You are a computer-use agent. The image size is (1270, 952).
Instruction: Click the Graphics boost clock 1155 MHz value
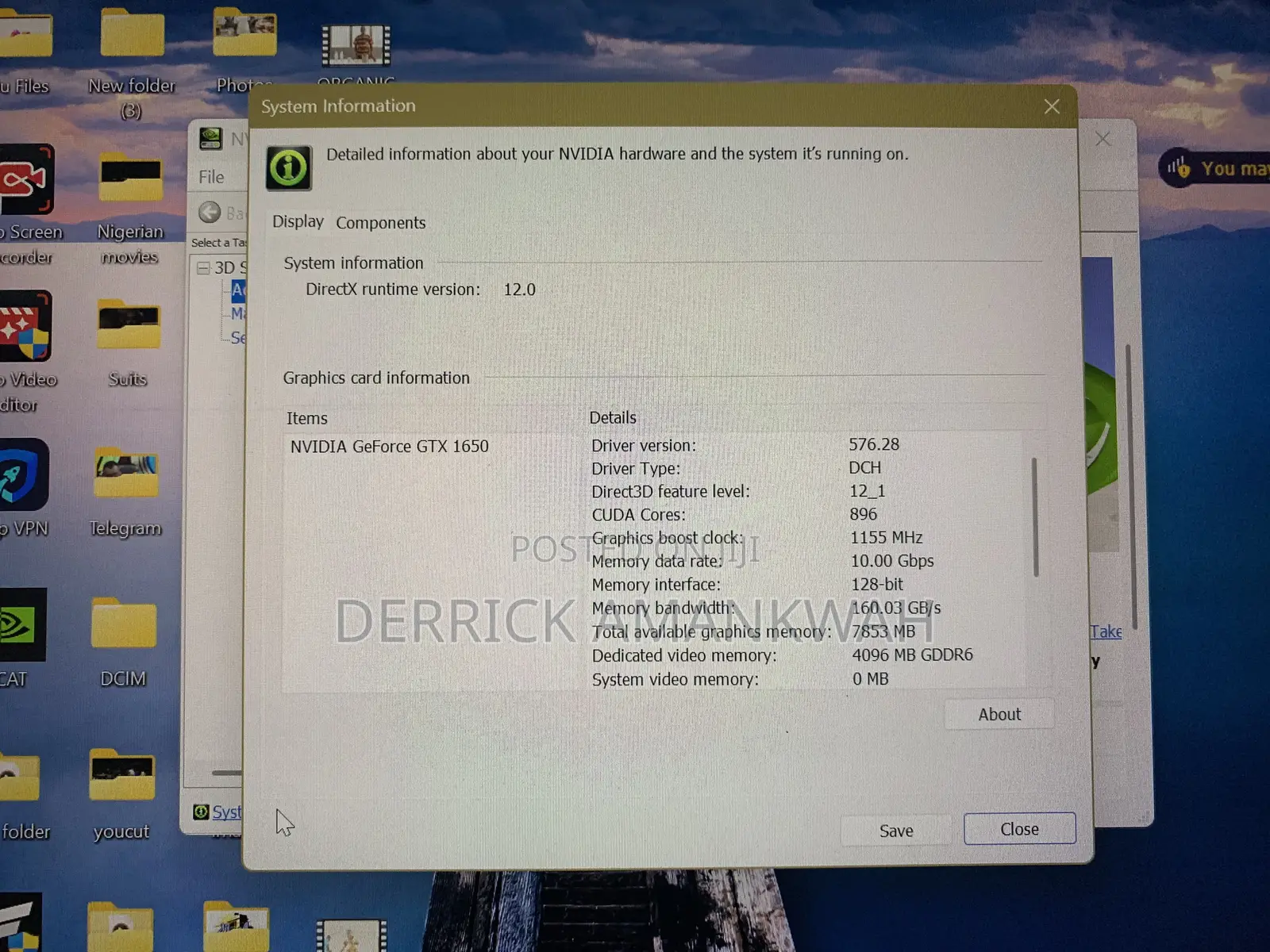(886, 537)
